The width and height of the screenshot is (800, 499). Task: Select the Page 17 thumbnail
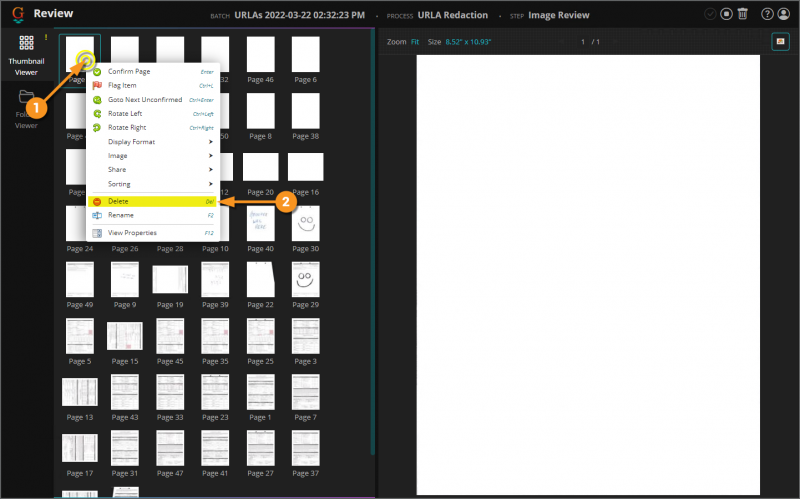point(80,448)
